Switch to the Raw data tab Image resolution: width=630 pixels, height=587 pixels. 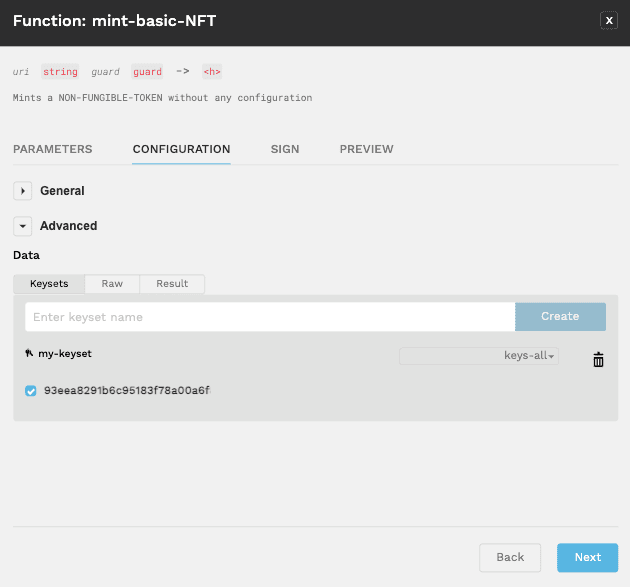click(112, 284)
